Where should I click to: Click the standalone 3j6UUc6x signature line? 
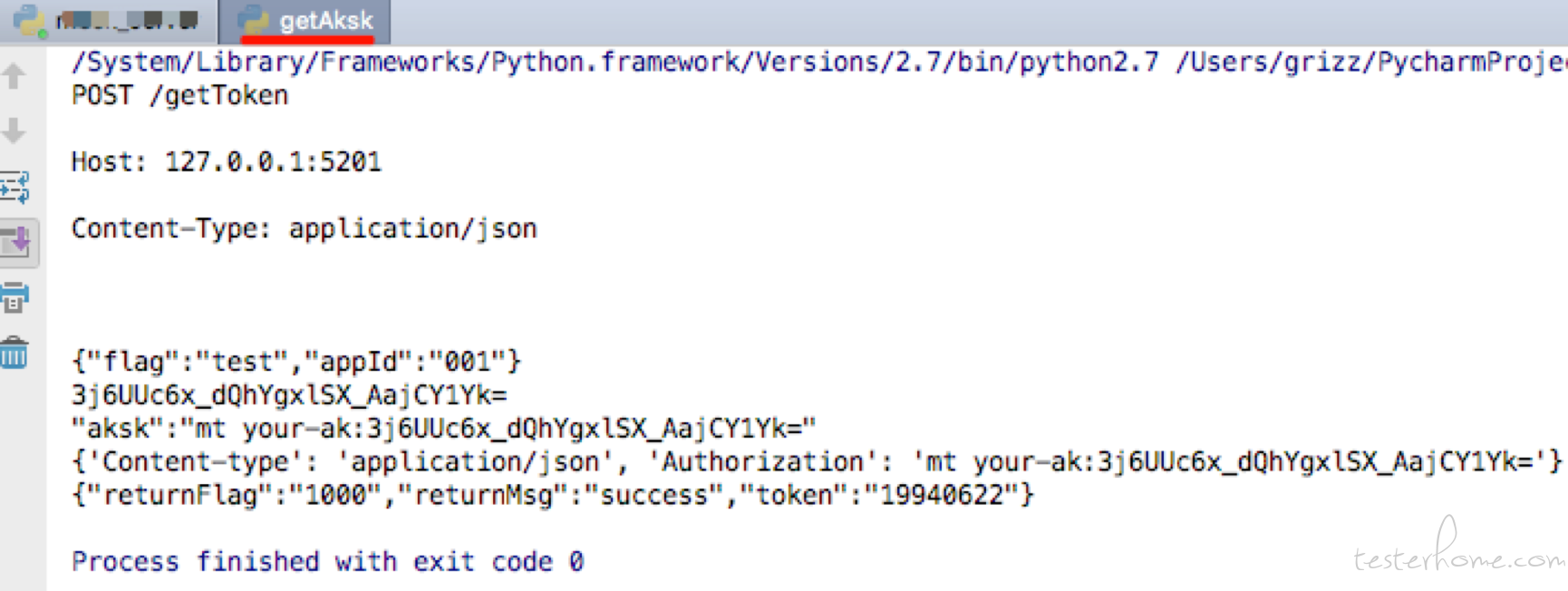[x=289, y=395]
